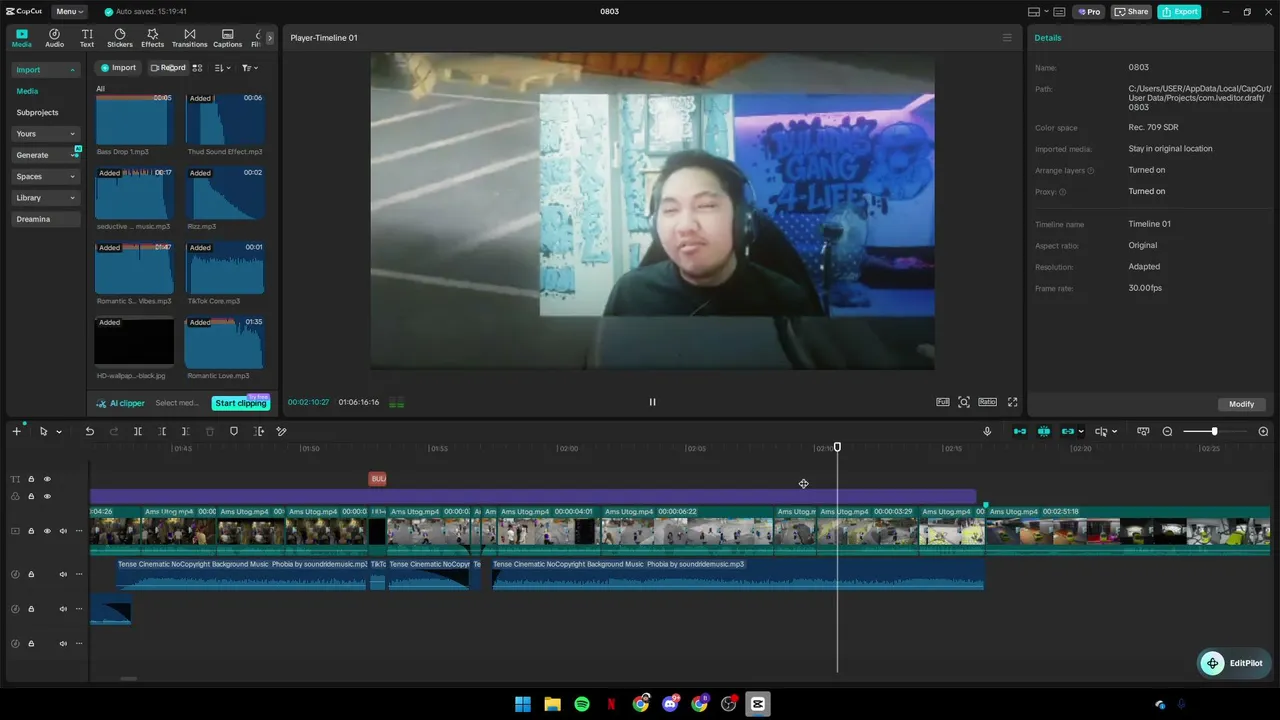Select Thud Sound Effect.mp3 thumbnail
1280x720 pixels.
pos(225,119)
